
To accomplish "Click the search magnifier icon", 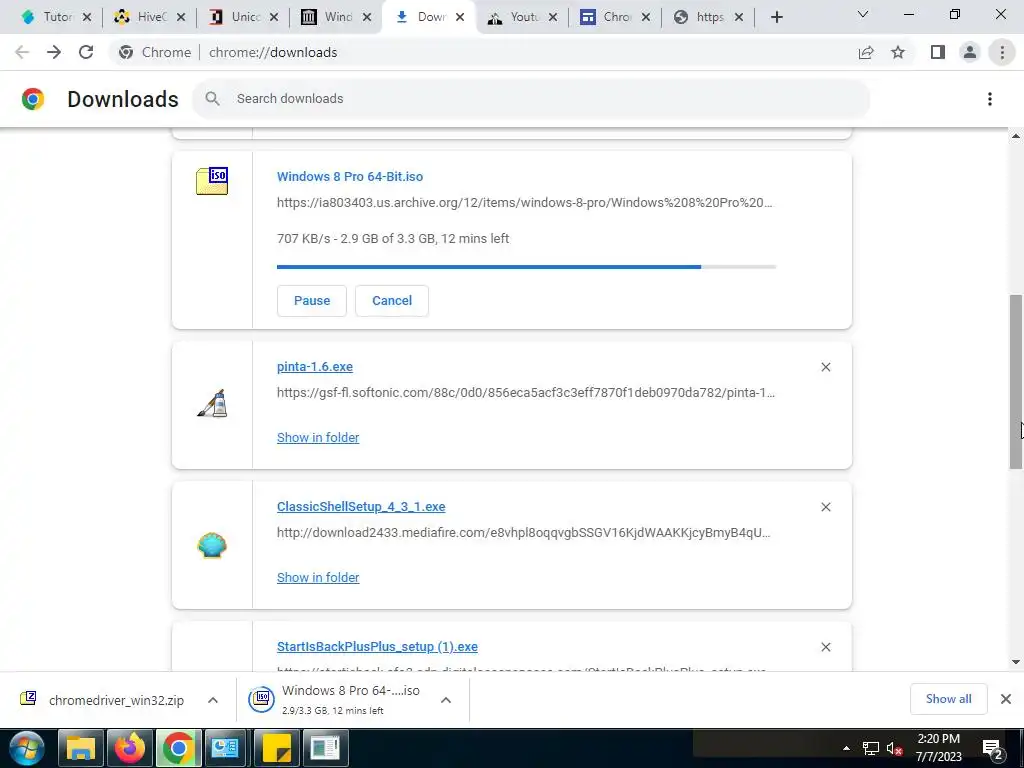I will [212, 99].
